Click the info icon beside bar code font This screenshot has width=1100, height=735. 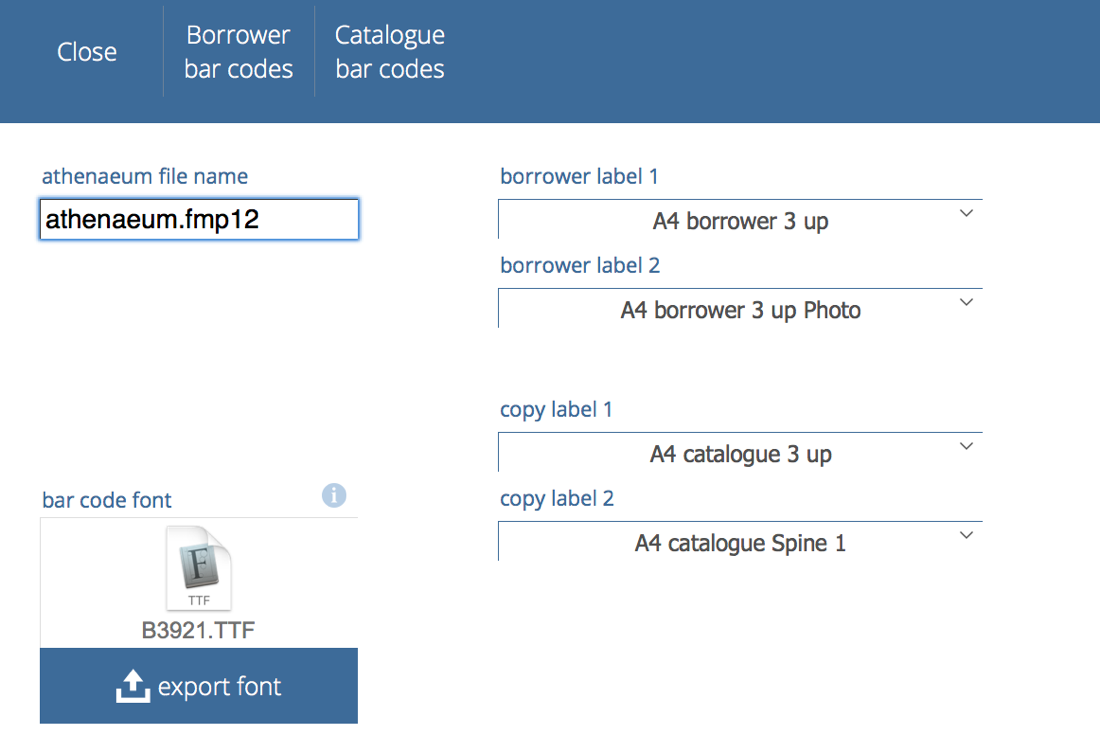334,495
